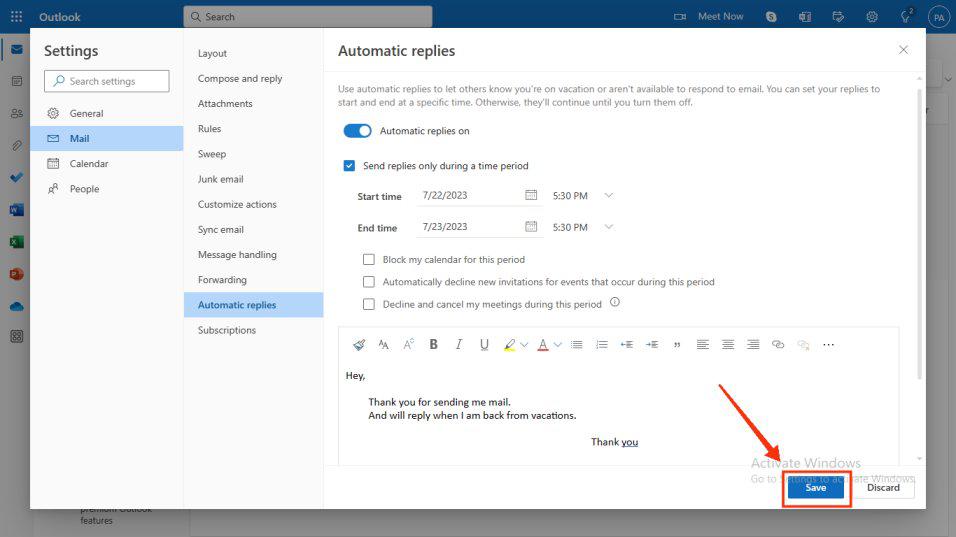Expand the End time 5:30 PM dropdown
This screenshot has width=956, height=537.
coord(608,227)
